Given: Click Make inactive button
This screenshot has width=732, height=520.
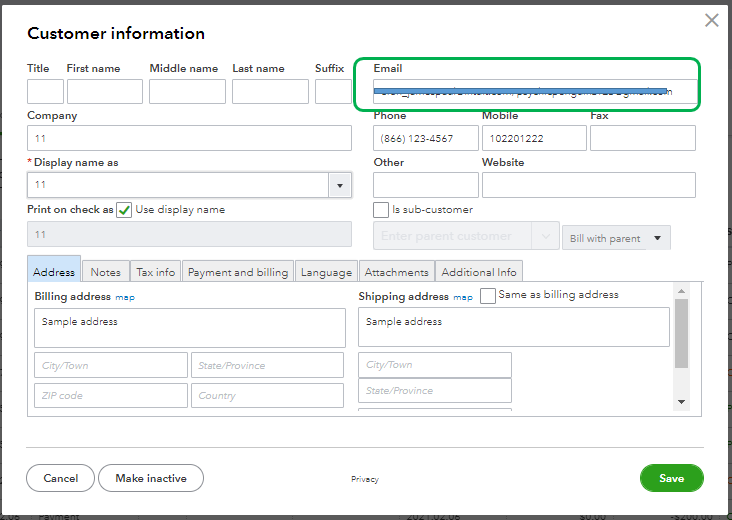Looking at the screenshot, I should 151,478.
